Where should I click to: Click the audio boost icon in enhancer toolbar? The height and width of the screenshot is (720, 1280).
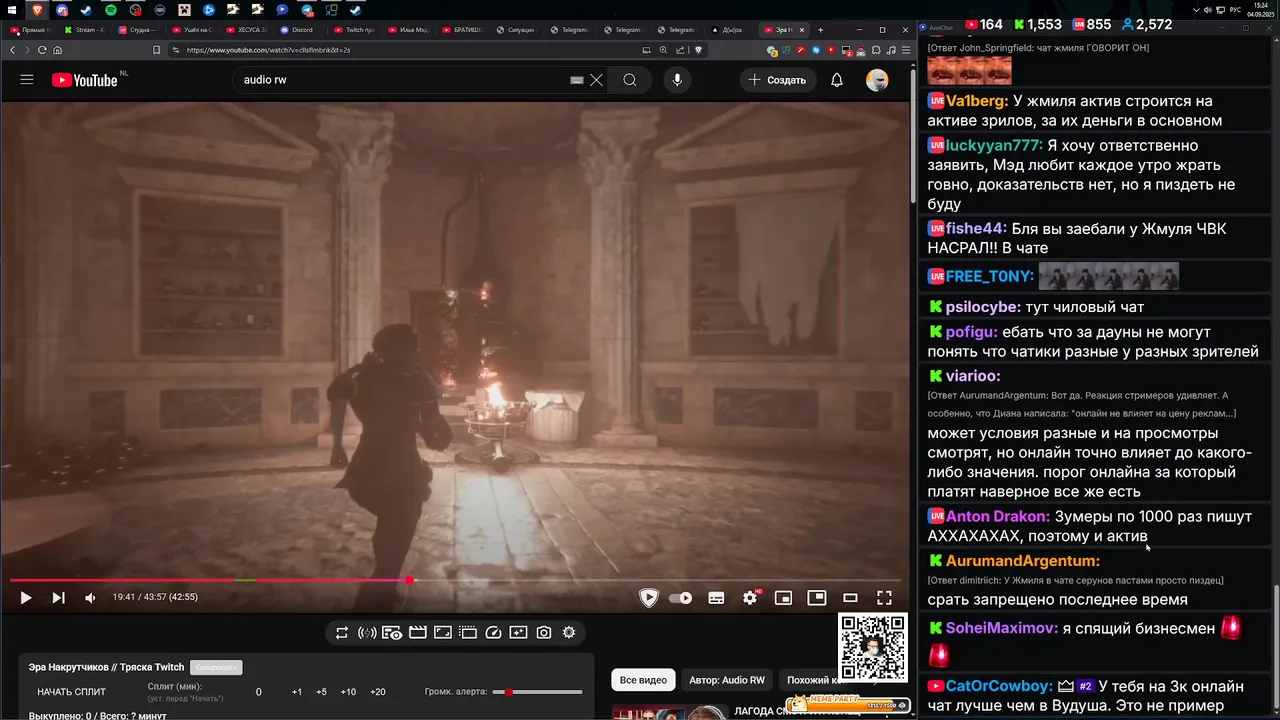367,633
